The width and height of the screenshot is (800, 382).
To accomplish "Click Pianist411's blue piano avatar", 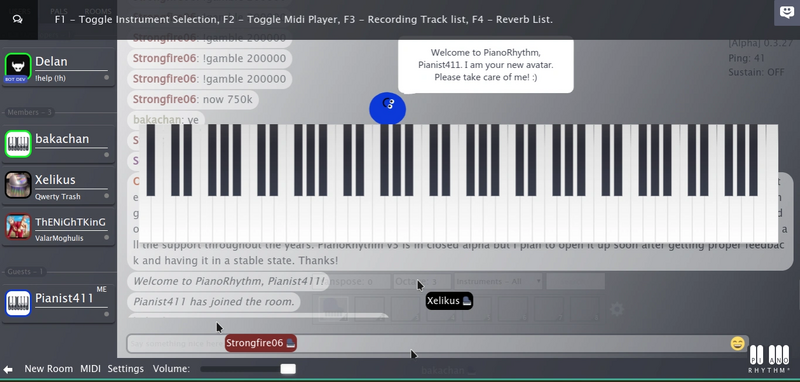I will (18, 303).
